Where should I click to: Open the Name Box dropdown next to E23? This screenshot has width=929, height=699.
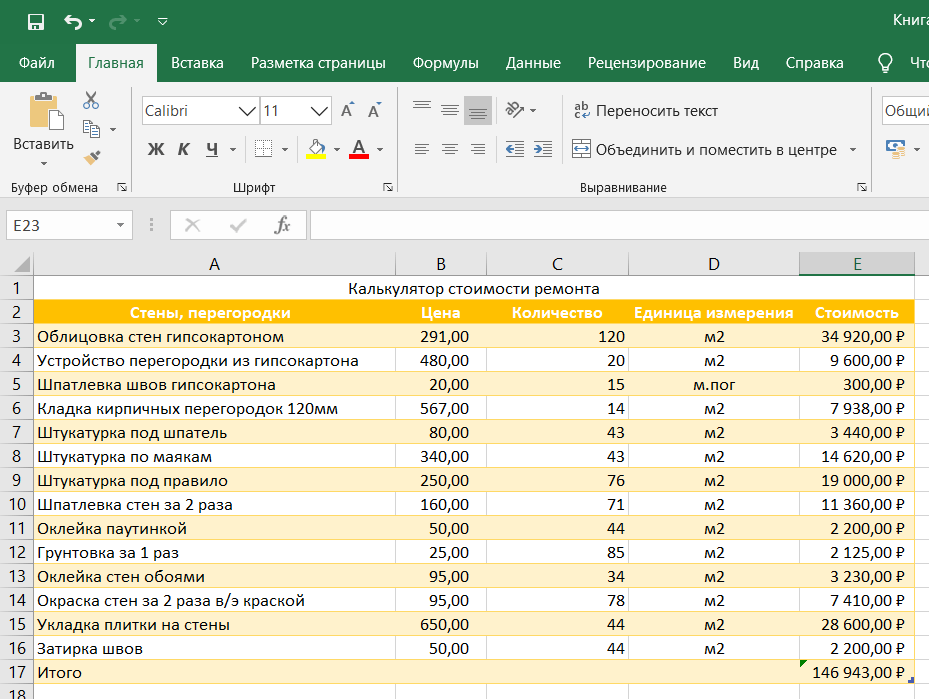121,226
